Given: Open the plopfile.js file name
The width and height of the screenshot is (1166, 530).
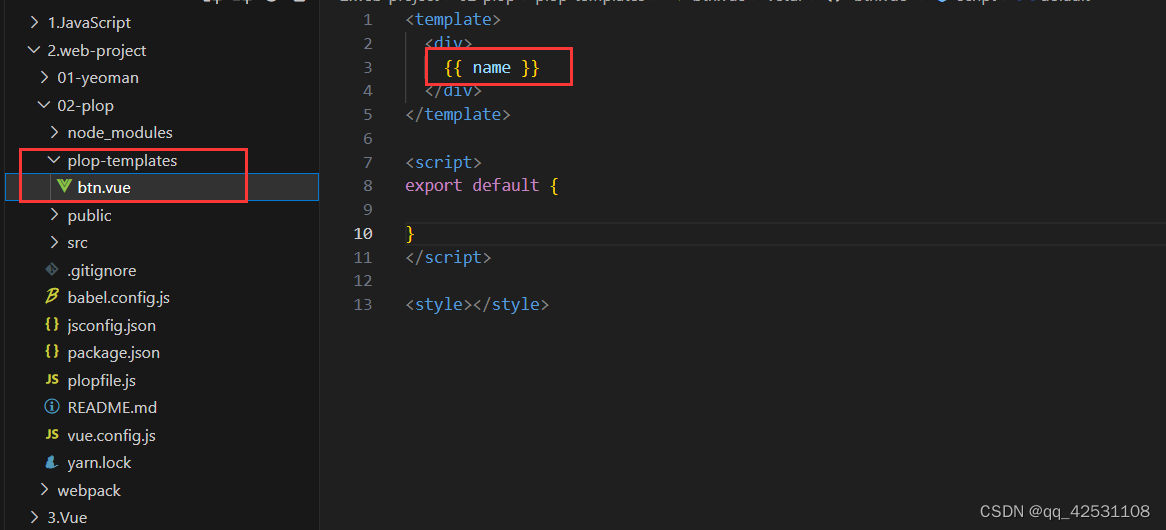Looking at the screenshot, I should coord(102,381).
